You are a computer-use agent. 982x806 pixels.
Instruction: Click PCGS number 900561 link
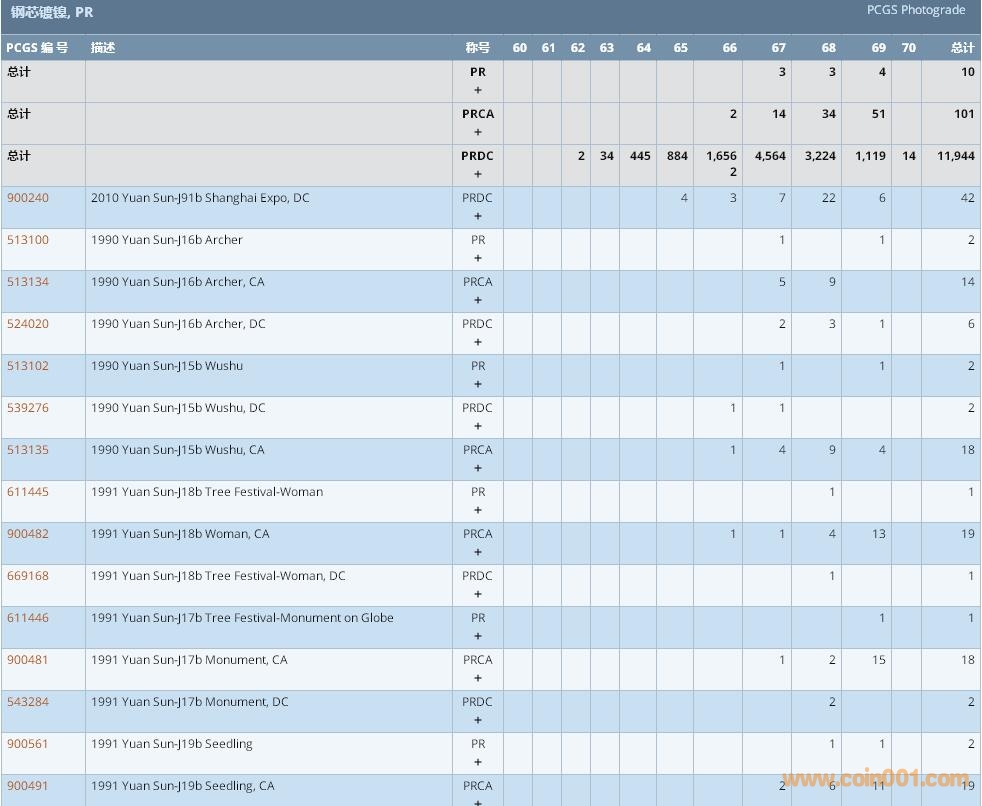coord(28,744)
